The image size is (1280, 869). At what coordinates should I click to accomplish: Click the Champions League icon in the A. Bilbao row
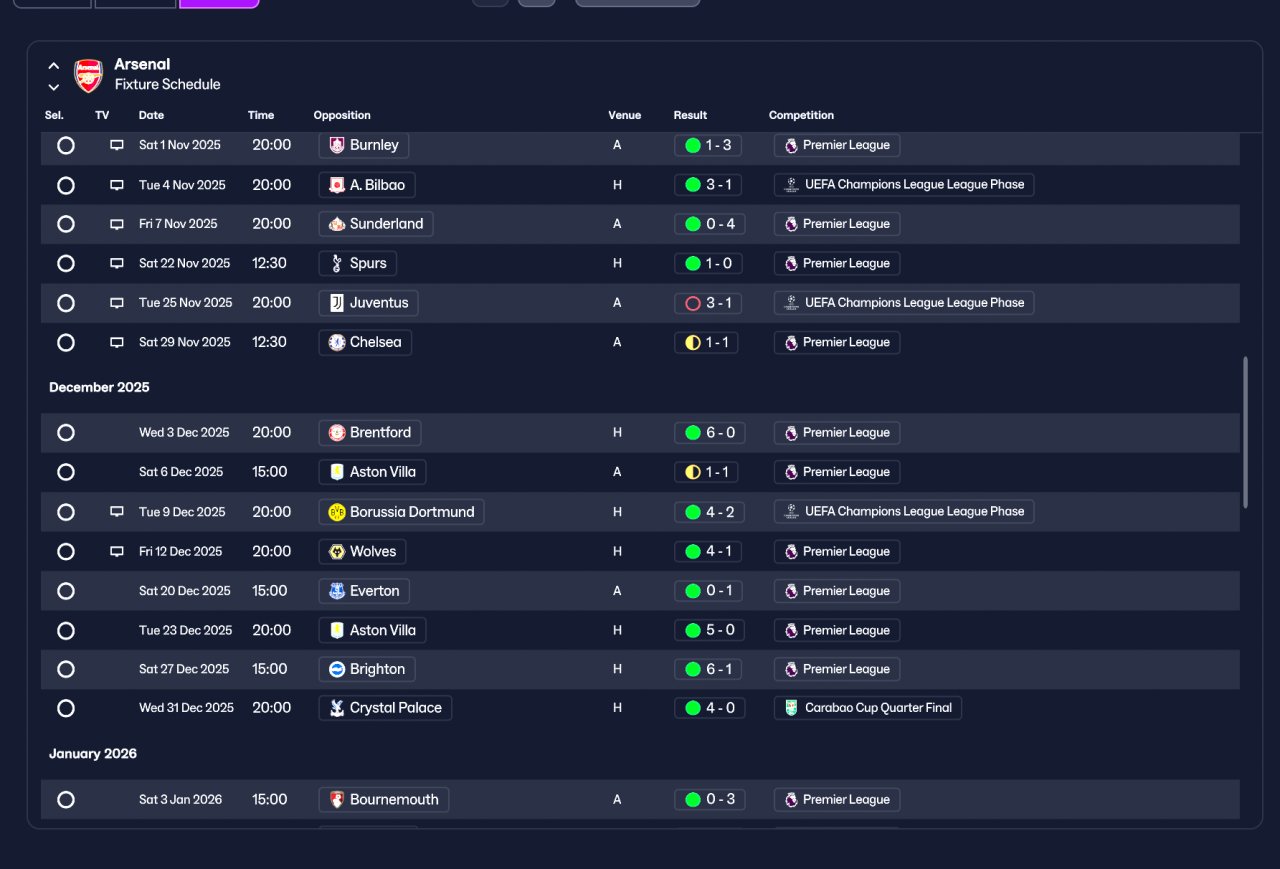click(x=791, y=185)
